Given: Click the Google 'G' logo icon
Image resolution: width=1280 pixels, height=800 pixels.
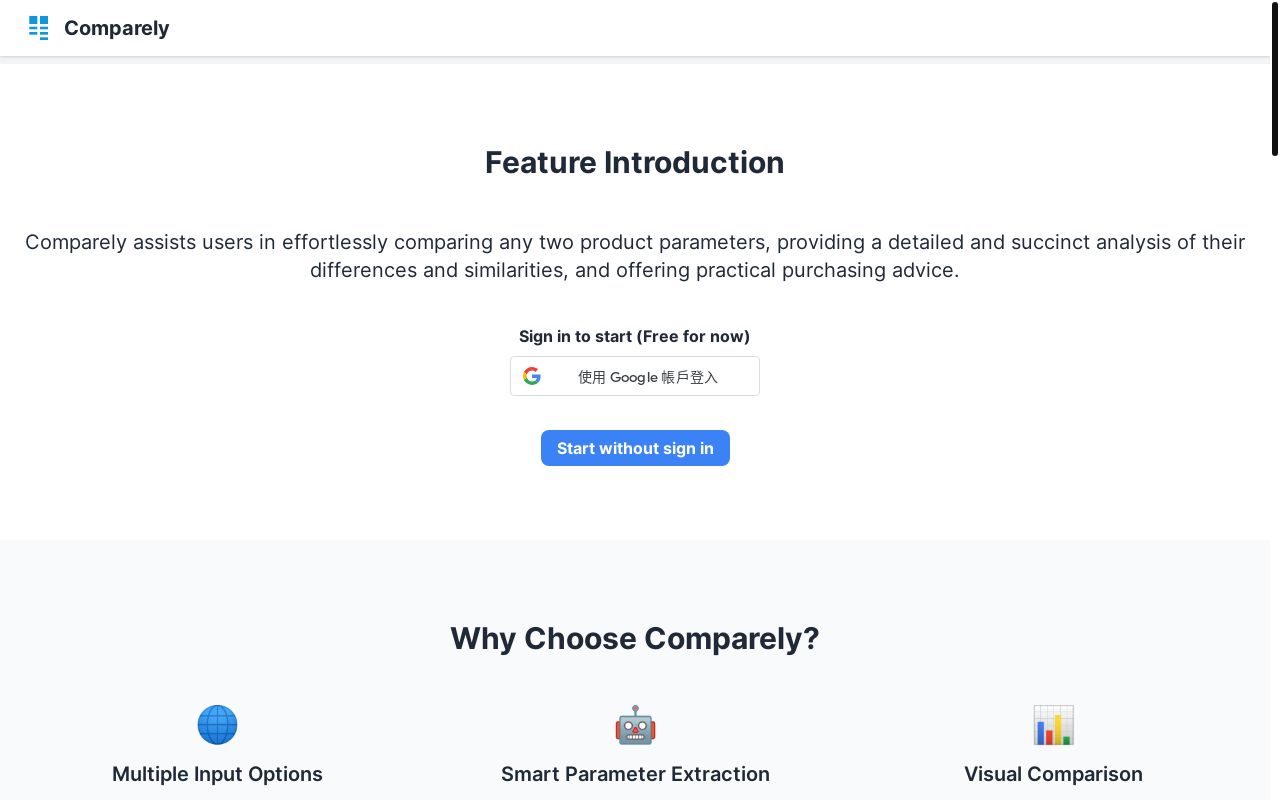Looking at the screenshot, I should [532, 376].
